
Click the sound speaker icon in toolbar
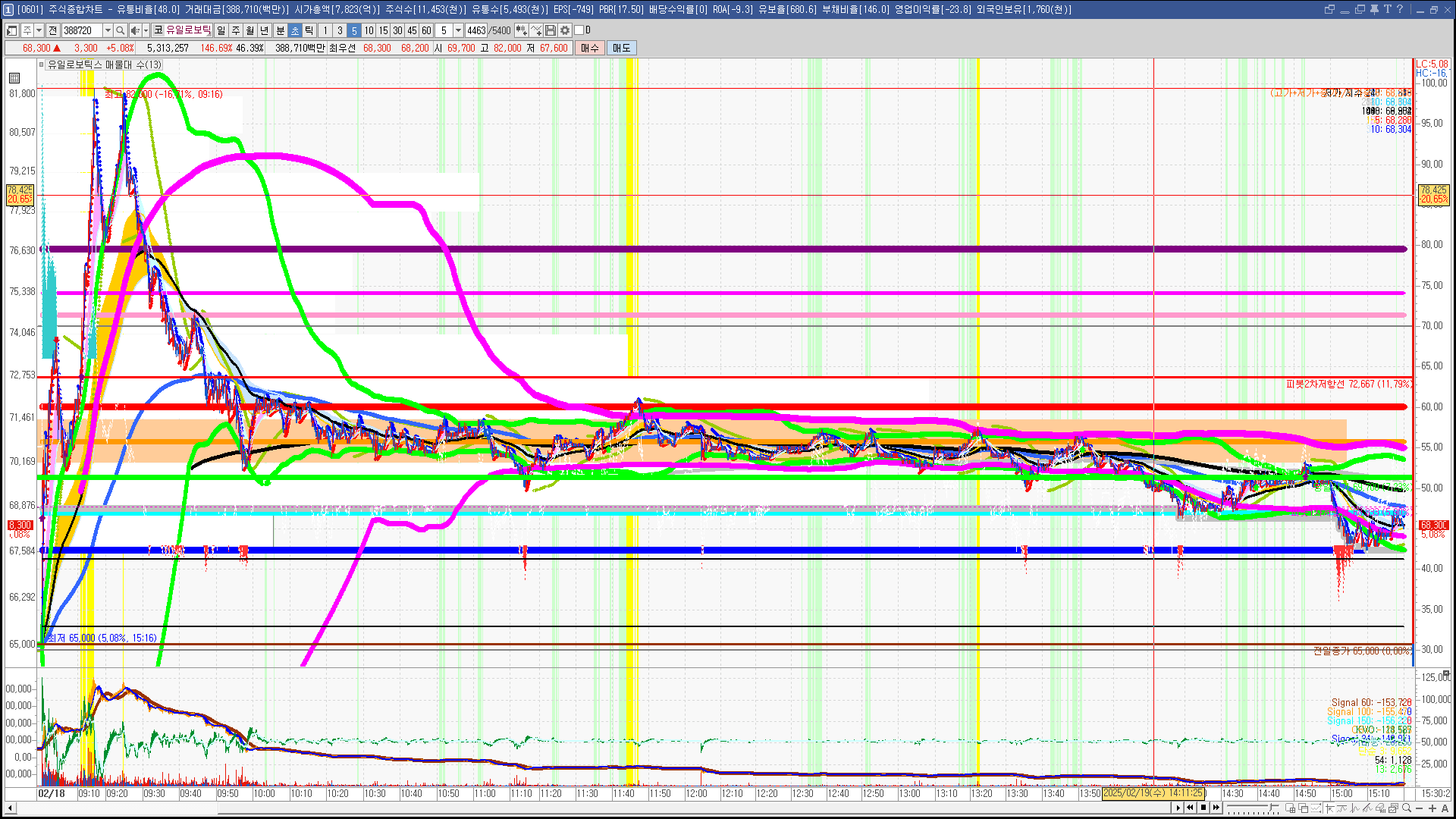[x=134, y=30]
